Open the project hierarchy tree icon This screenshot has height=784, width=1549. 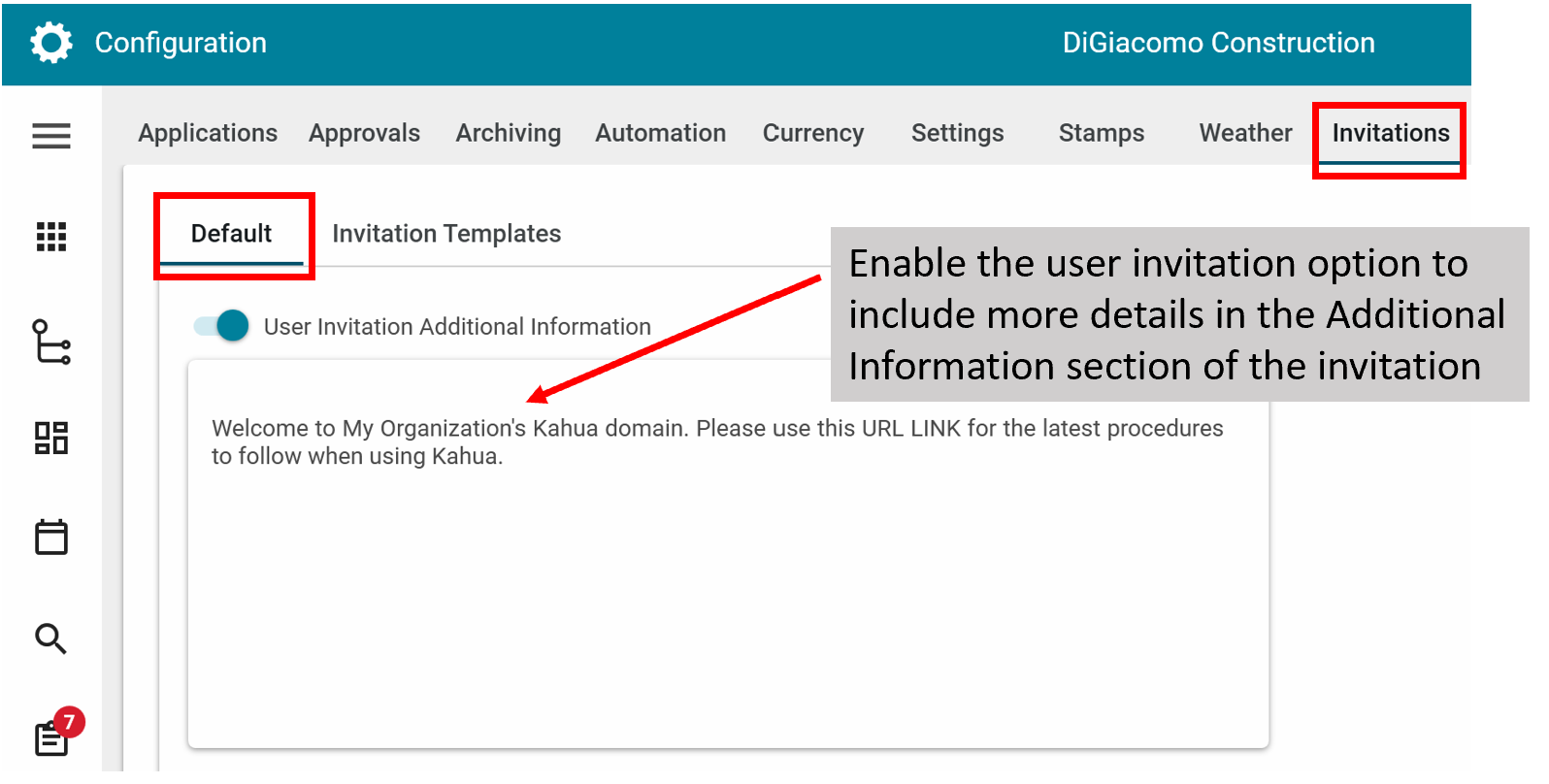(50, 342)
